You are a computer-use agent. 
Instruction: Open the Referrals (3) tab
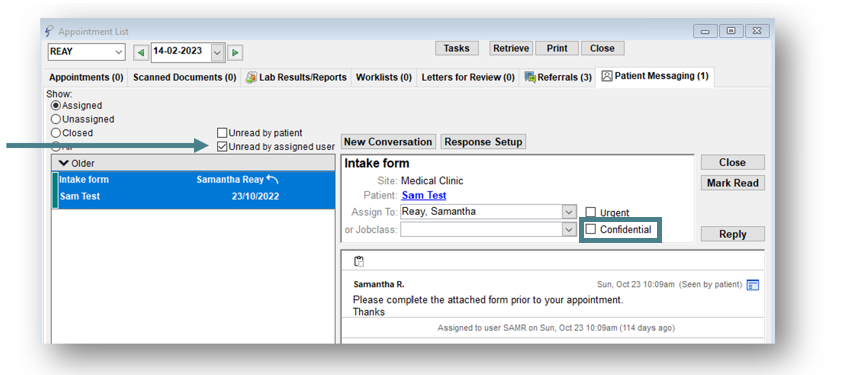557,78
